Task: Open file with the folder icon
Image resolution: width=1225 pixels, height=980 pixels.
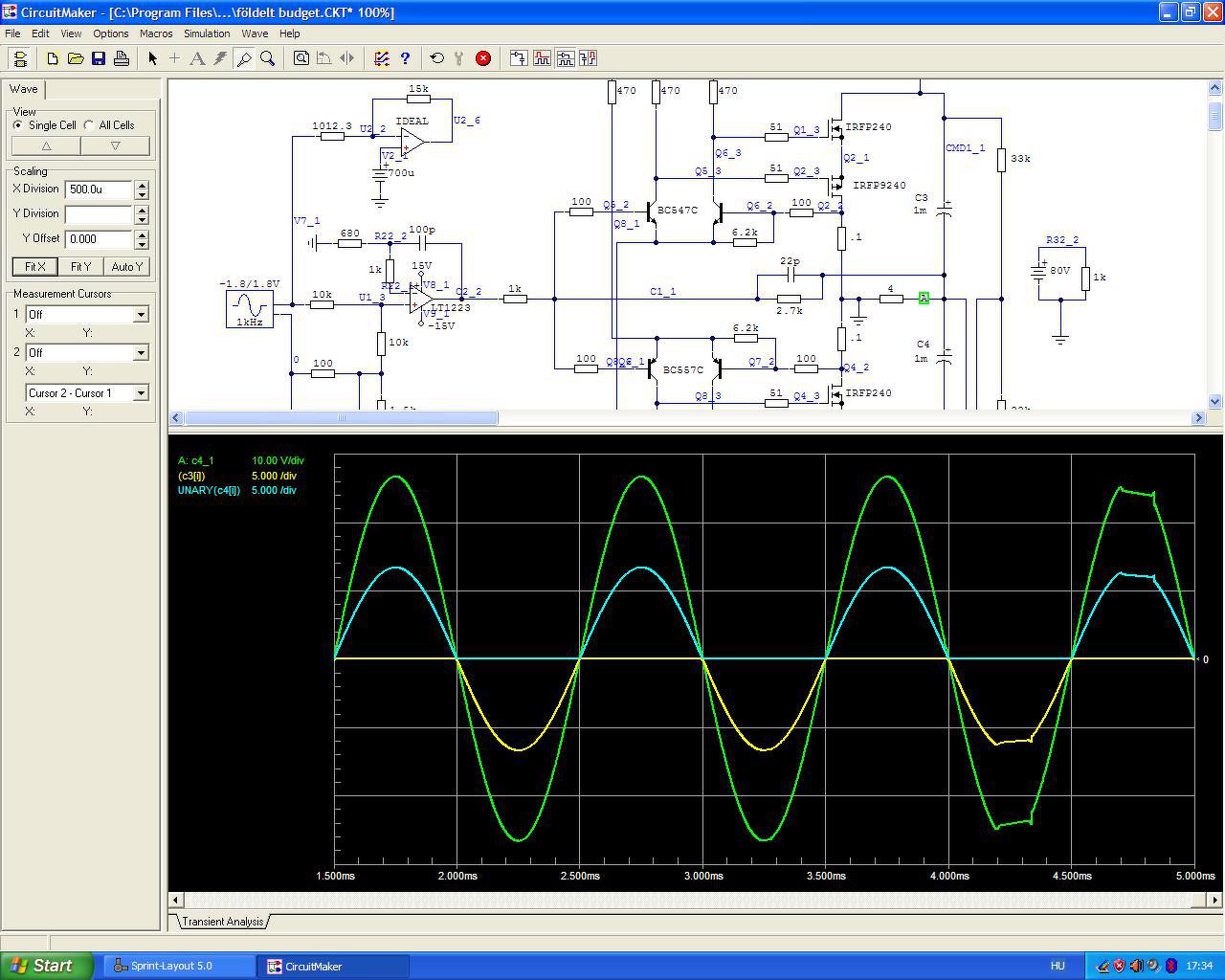Action: point(76,58)
